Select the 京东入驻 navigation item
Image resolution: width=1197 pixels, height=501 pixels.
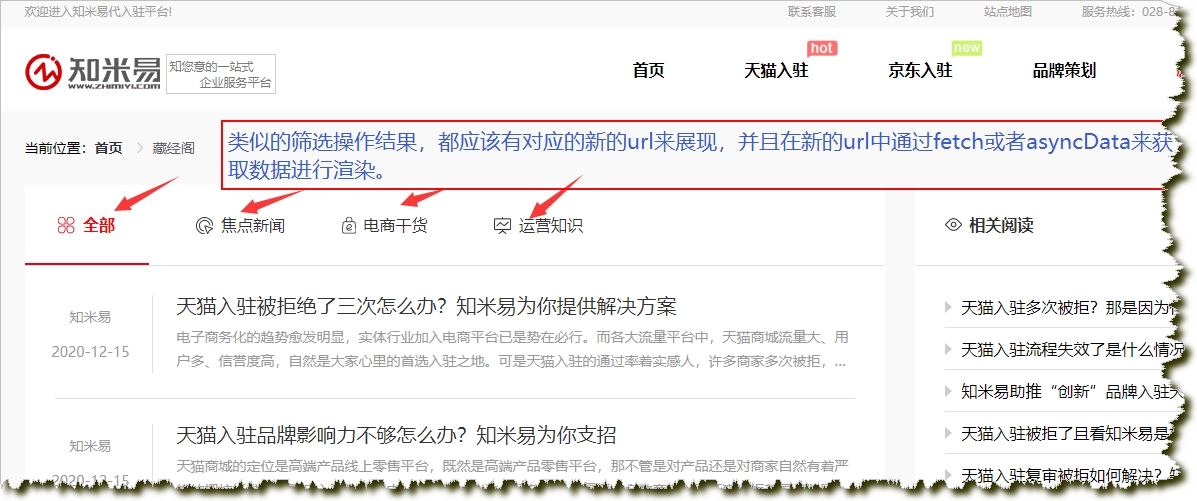[920, 71]
